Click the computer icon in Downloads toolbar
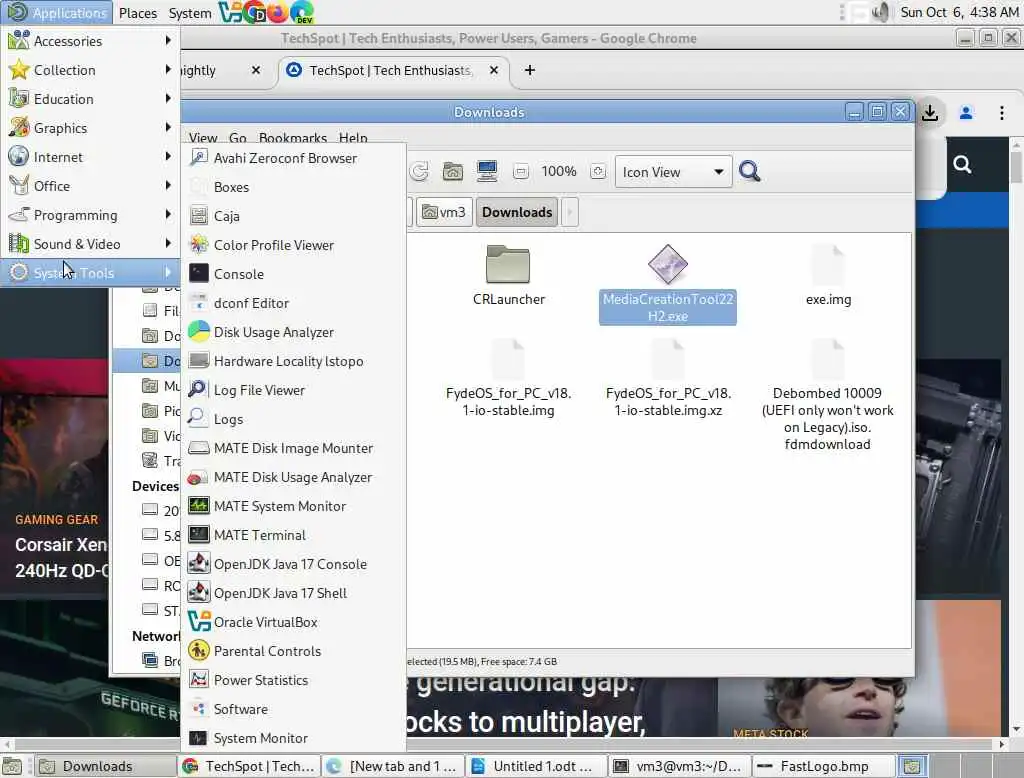 point(487,171)
